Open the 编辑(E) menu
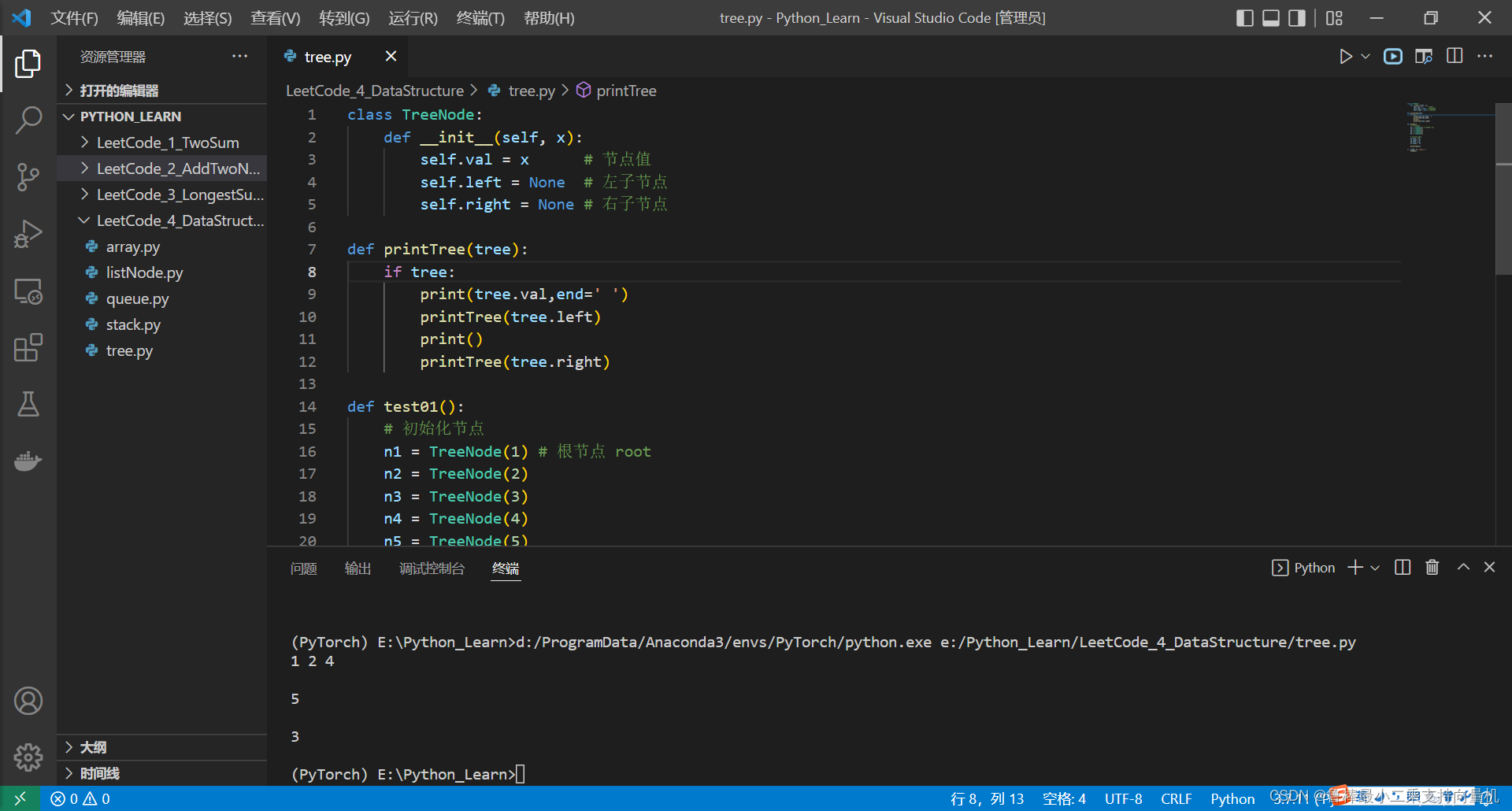 click(141, 18)
